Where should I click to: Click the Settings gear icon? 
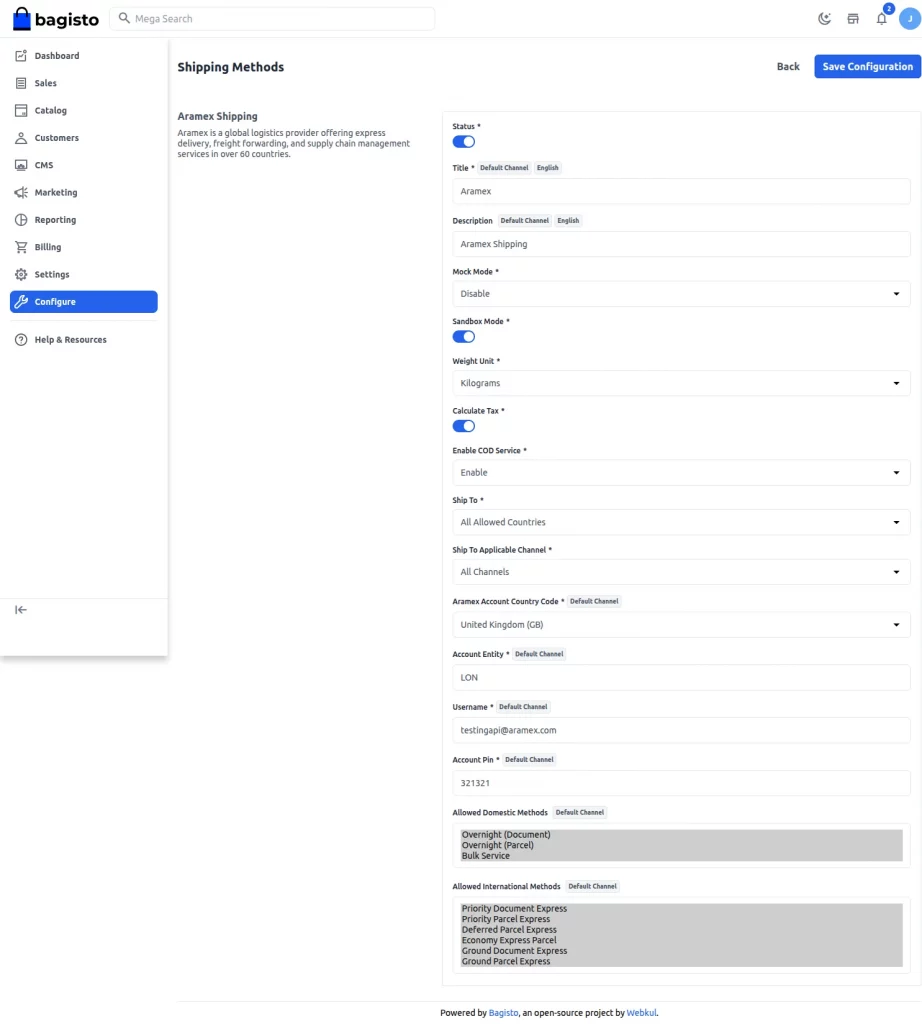(21, 275)
